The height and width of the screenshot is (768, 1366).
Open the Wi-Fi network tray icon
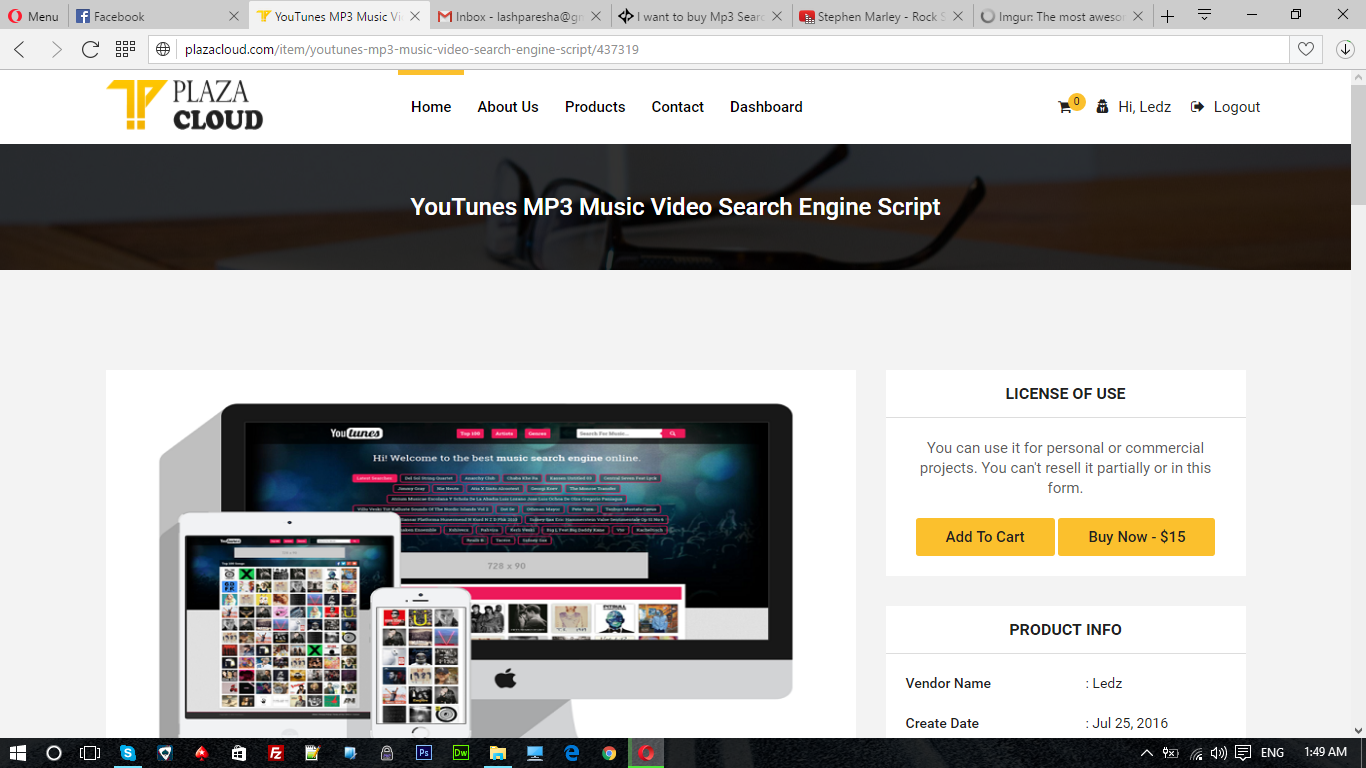tap(1196, 753)
